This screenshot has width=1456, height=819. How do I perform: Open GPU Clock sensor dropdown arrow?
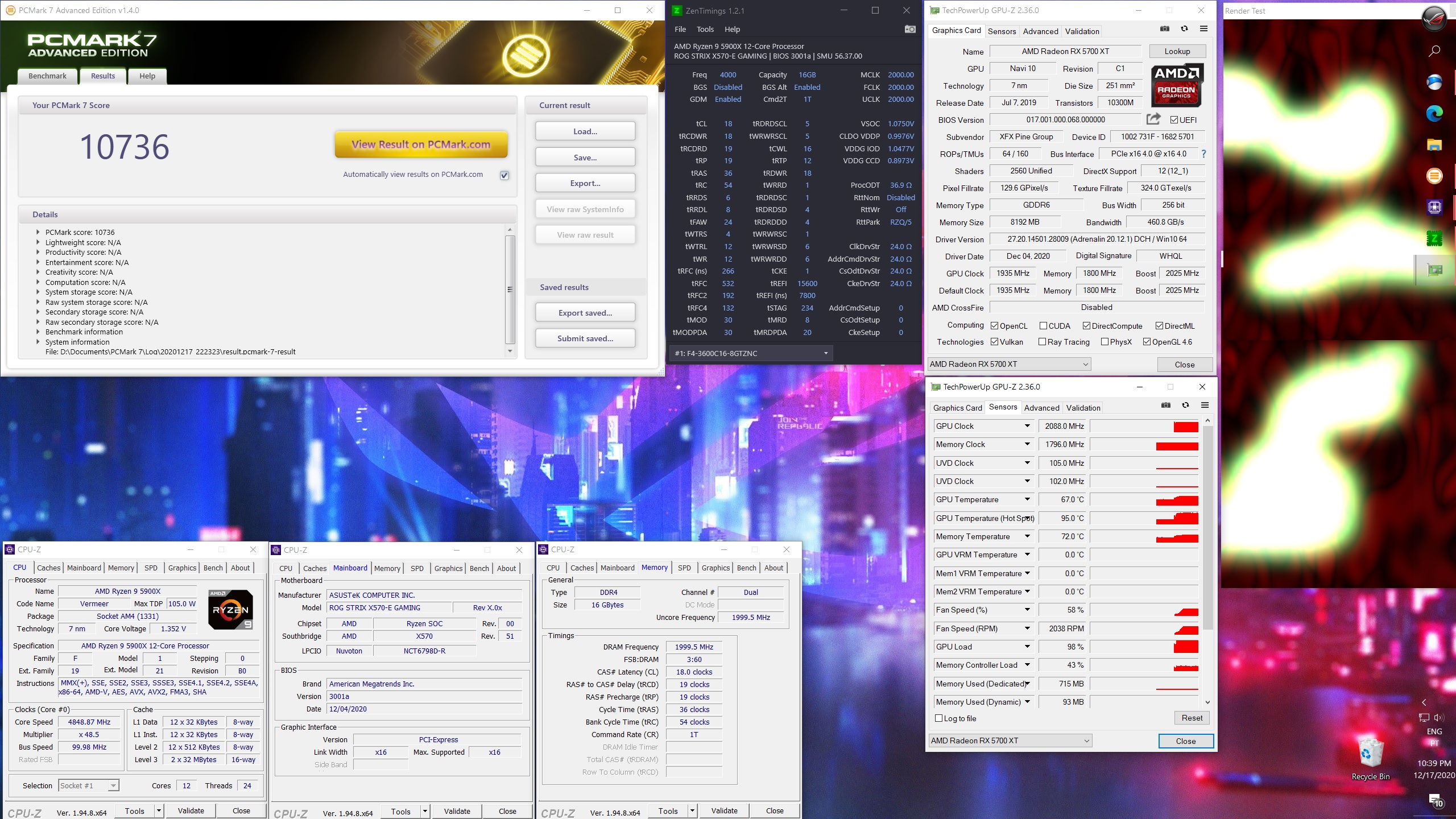[1027, 425]
